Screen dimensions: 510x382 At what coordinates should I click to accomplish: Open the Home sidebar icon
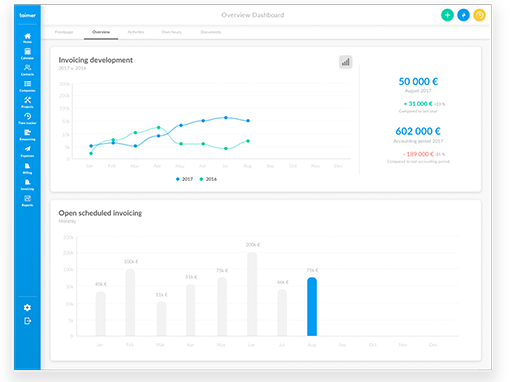coord(27,38)
